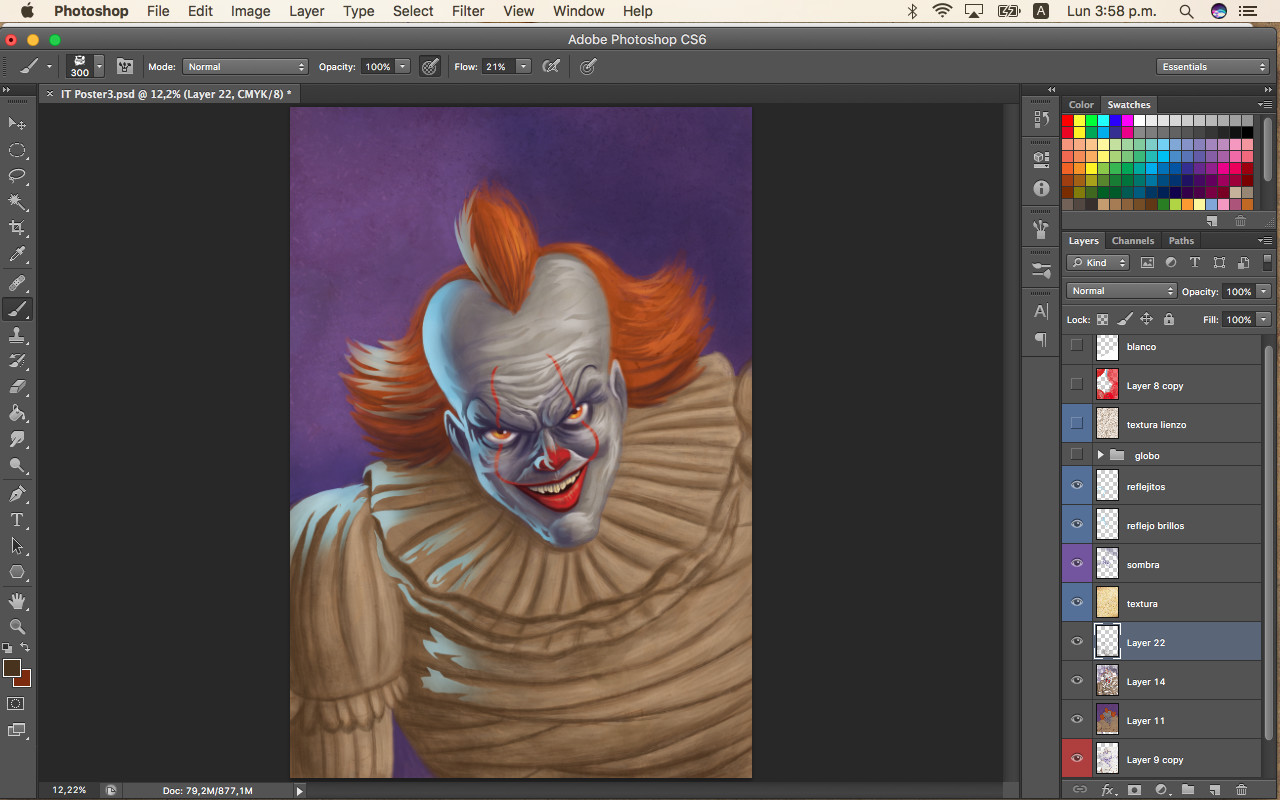Create a new layer group
The image size is (1280, 800).
point(1187,790)
